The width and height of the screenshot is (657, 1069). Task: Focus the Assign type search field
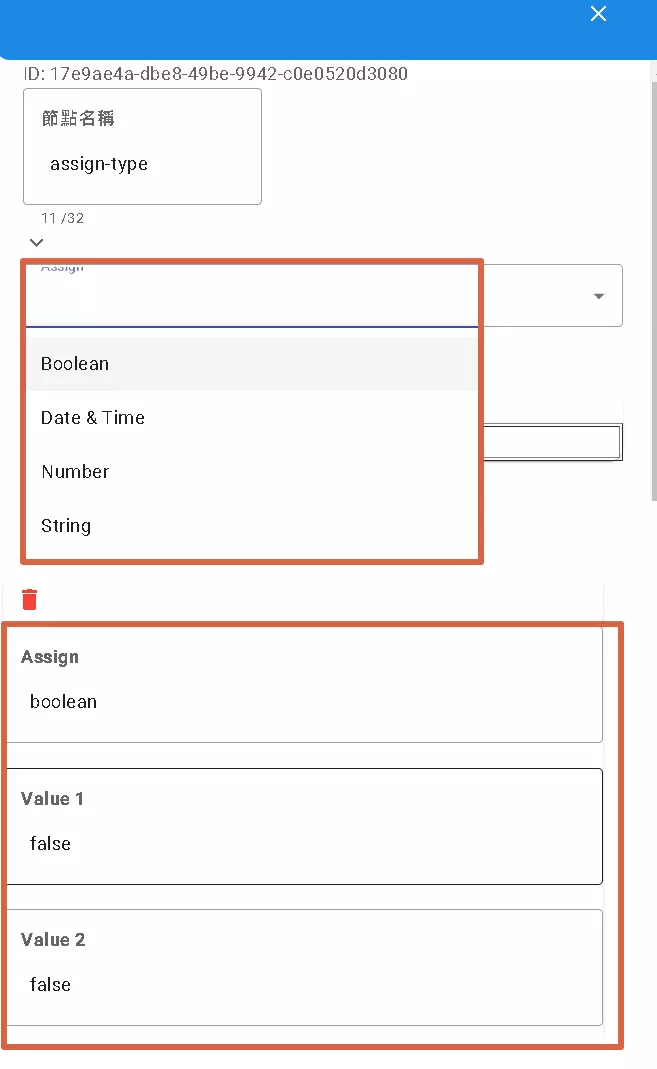pyautogui.click(x=250, y=300)
